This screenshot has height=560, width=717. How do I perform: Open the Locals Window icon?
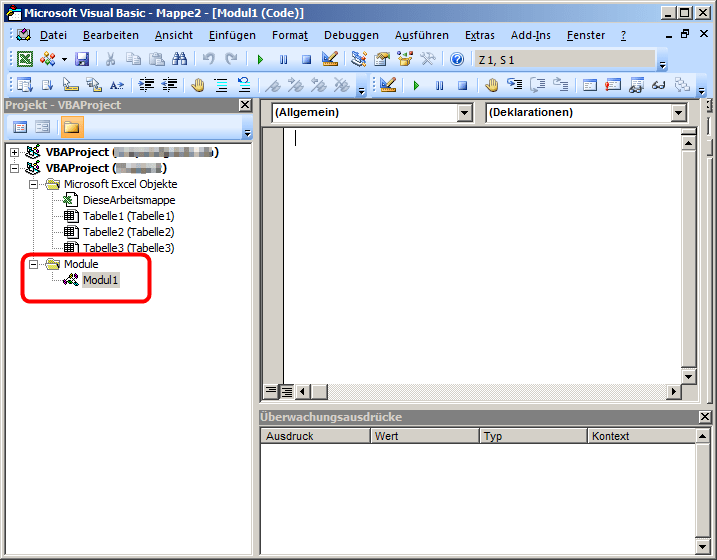(x=590, y=85)
